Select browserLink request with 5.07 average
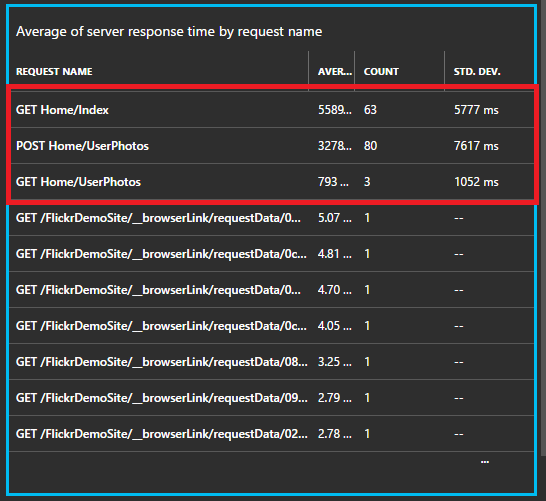This screenshot has width=546, height=501. coord(272,218)
